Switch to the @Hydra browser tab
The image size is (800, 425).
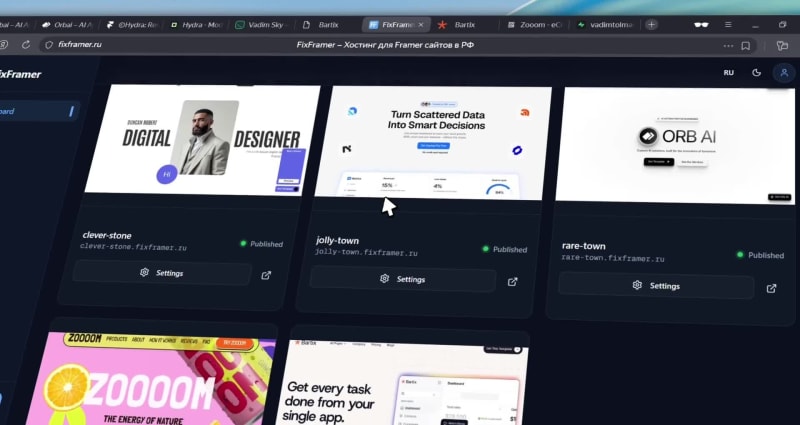(x=133, y=24)
